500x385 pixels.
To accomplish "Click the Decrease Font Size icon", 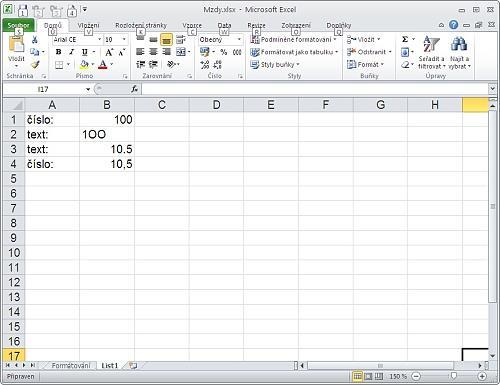I will [122, 52].
